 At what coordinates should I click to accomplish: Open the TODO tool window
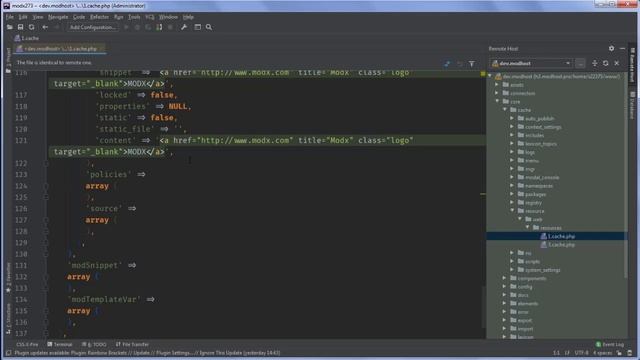click(94, 344)
